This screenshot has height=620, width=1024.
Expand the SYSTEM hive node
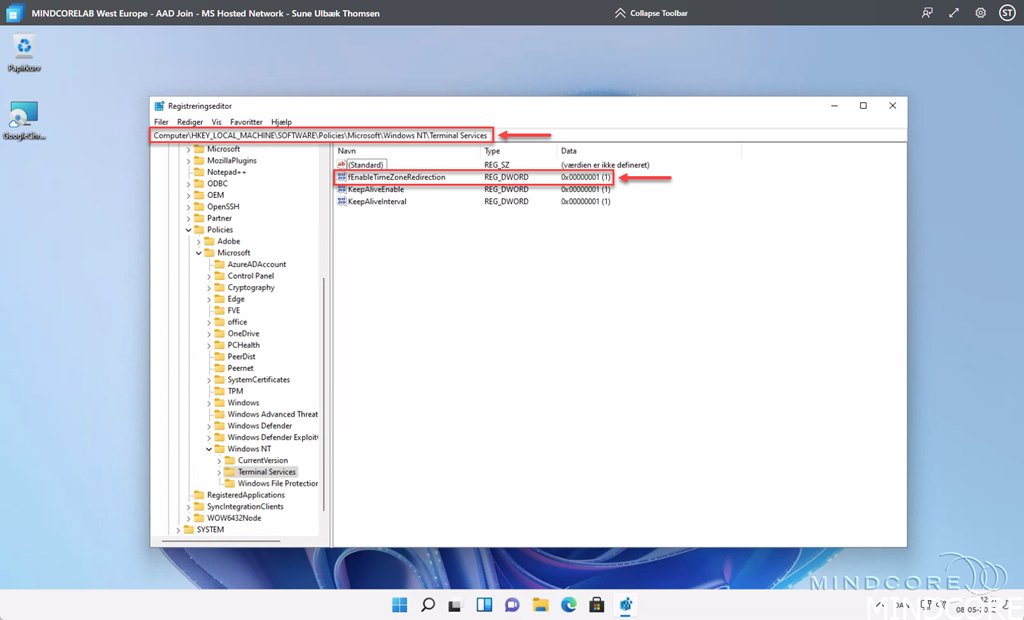[x=178, y=530]
